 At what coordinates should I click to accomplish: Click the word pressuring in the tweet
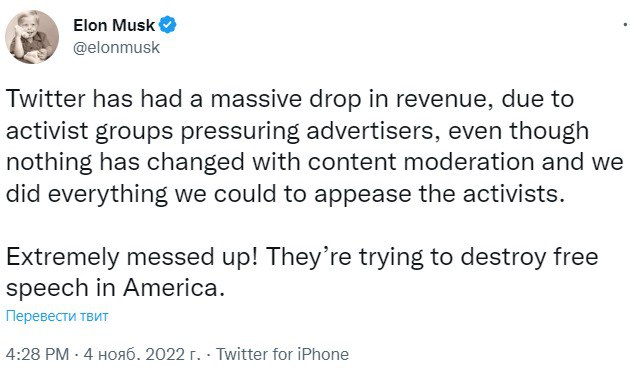(x=240, y=132)
